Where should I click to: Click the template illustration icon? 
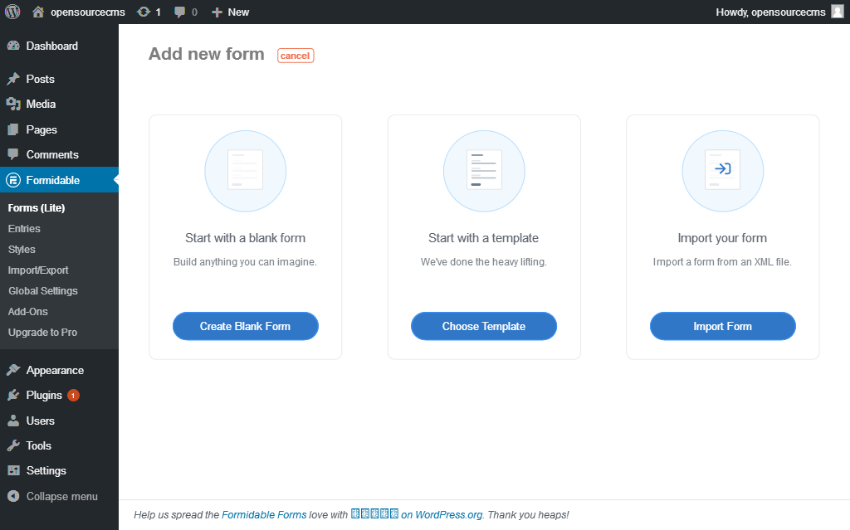coord(484,171)
